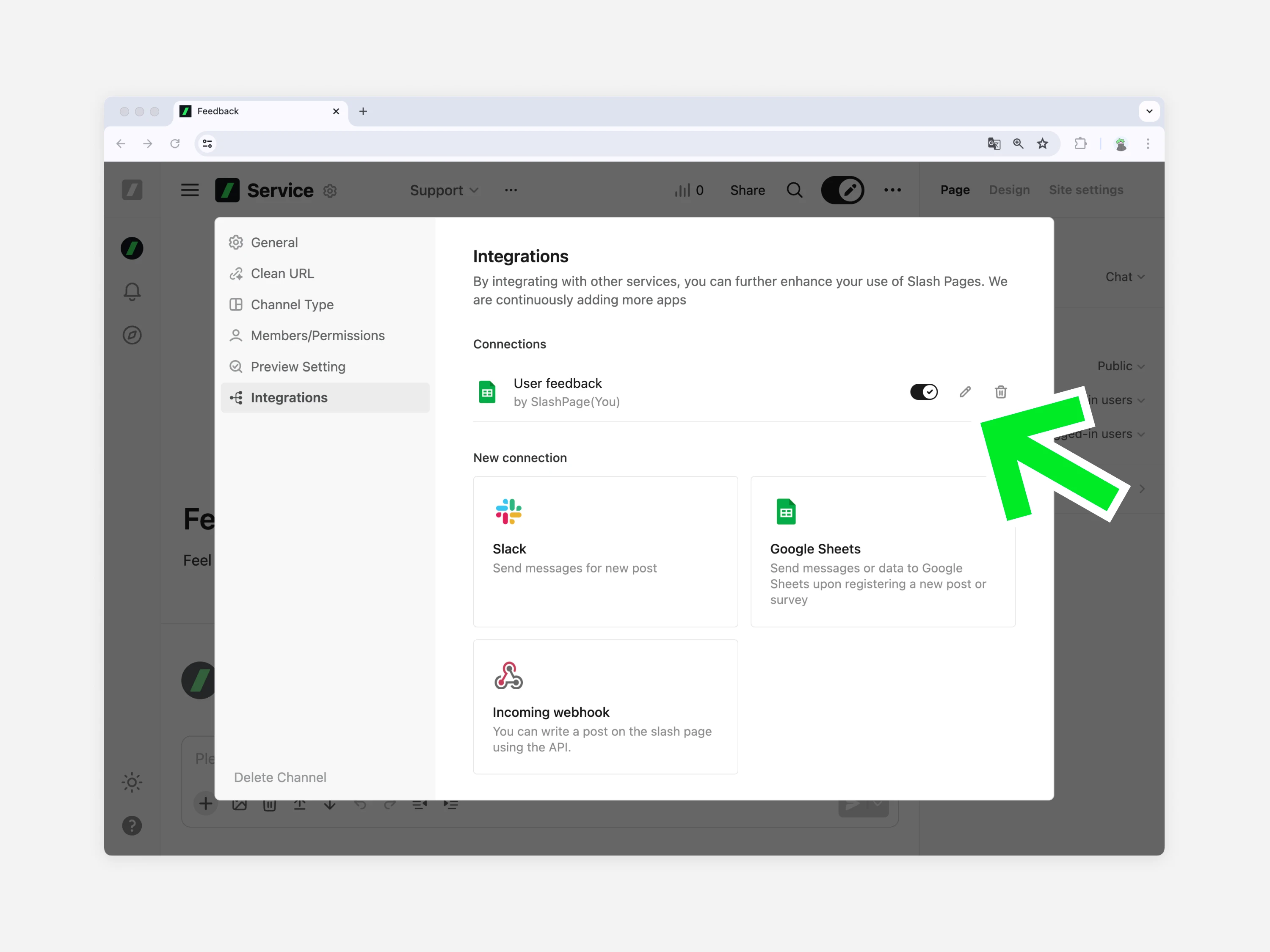The image size is (1270, 952).
Task: Click the plus button in editor toolbar
Action: (x=206, y=803)
